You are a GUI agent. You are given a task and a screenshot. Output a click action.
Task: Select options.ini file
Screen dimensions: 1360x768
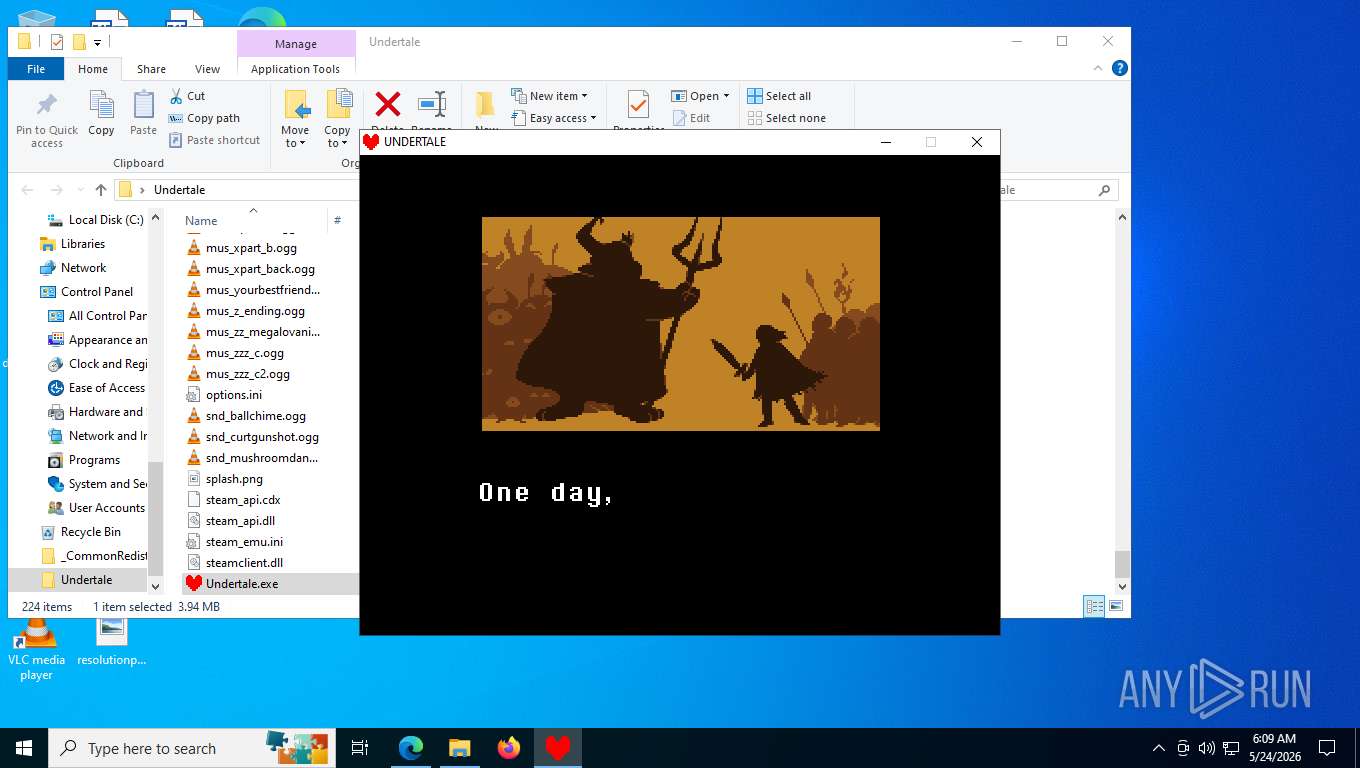coord(234,395)
